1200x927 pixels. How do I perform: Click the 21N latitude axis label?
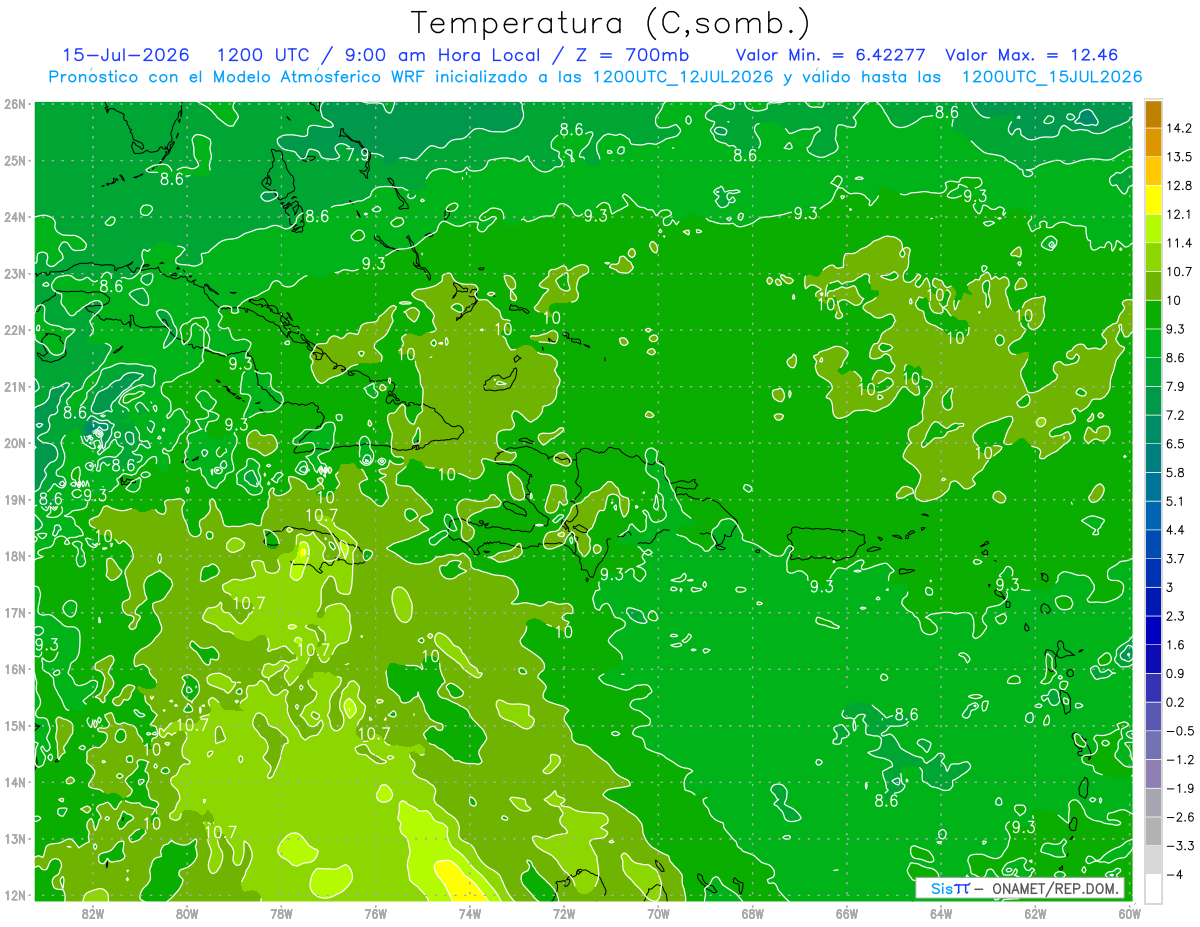(15, 386)
